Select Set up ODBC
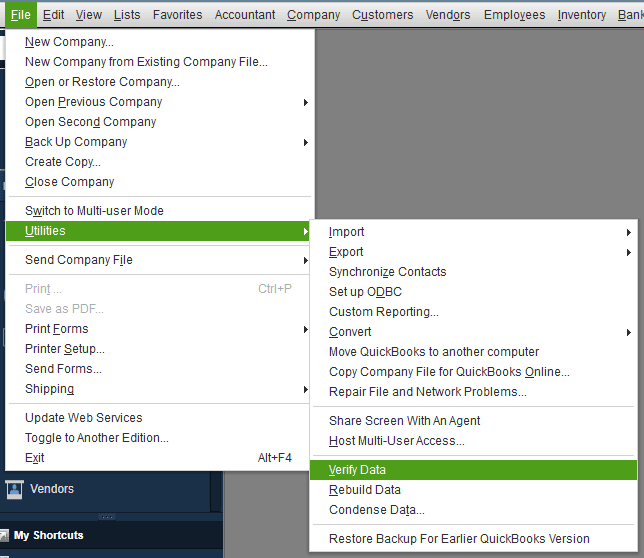The image size is (644, 558). click(x=365, y=292)
